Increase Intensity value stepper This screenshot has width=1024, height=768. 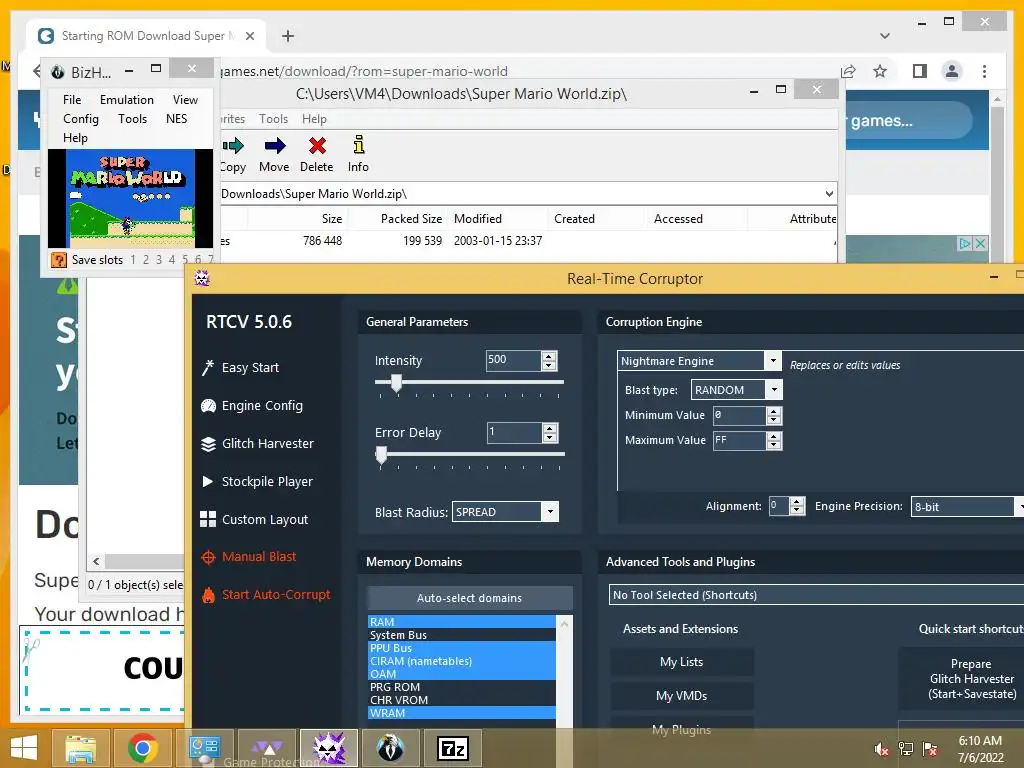tap(549, 356)
